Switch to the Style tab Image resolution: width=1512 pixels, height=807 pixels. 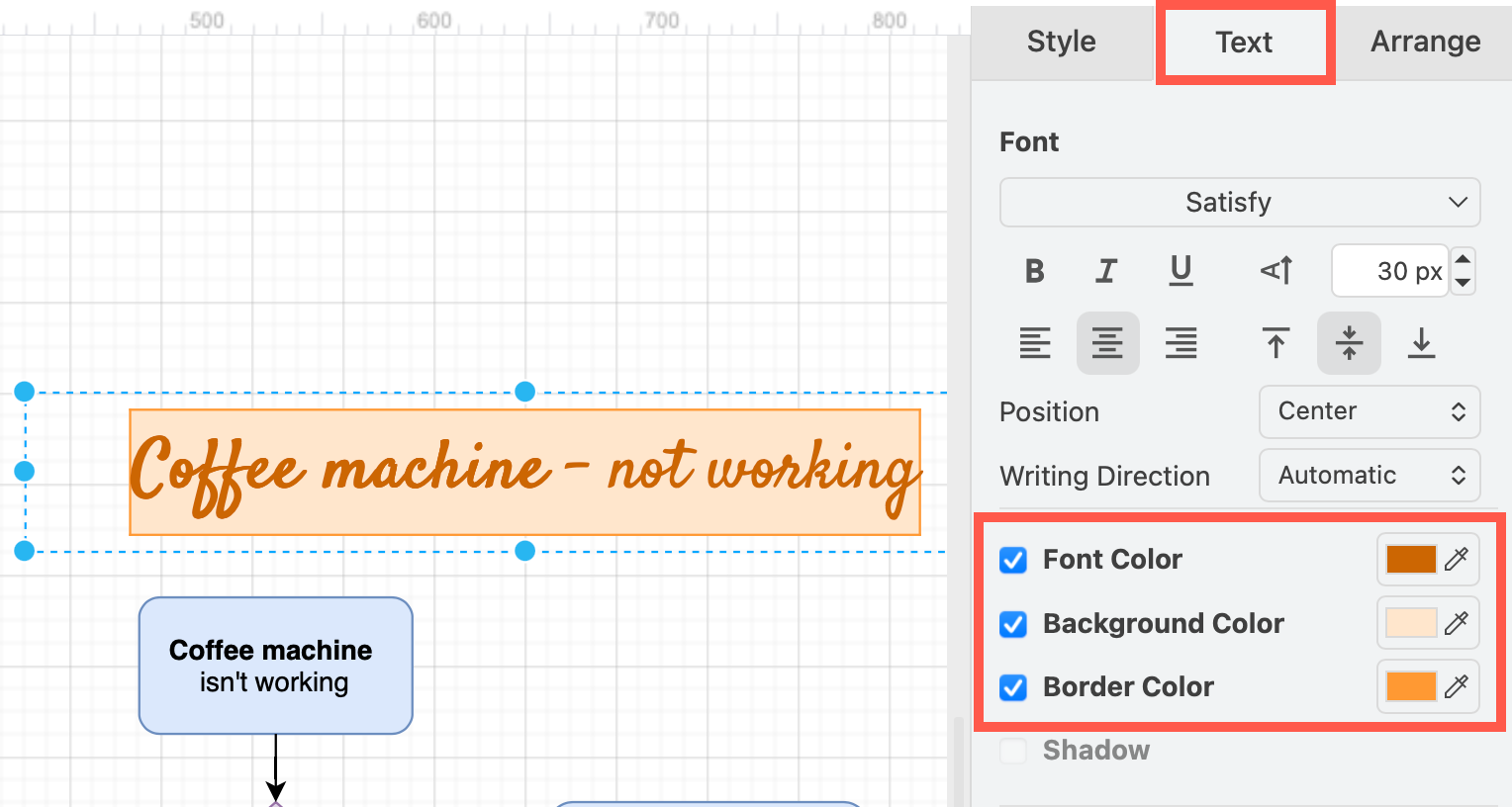coord(1062,42)
